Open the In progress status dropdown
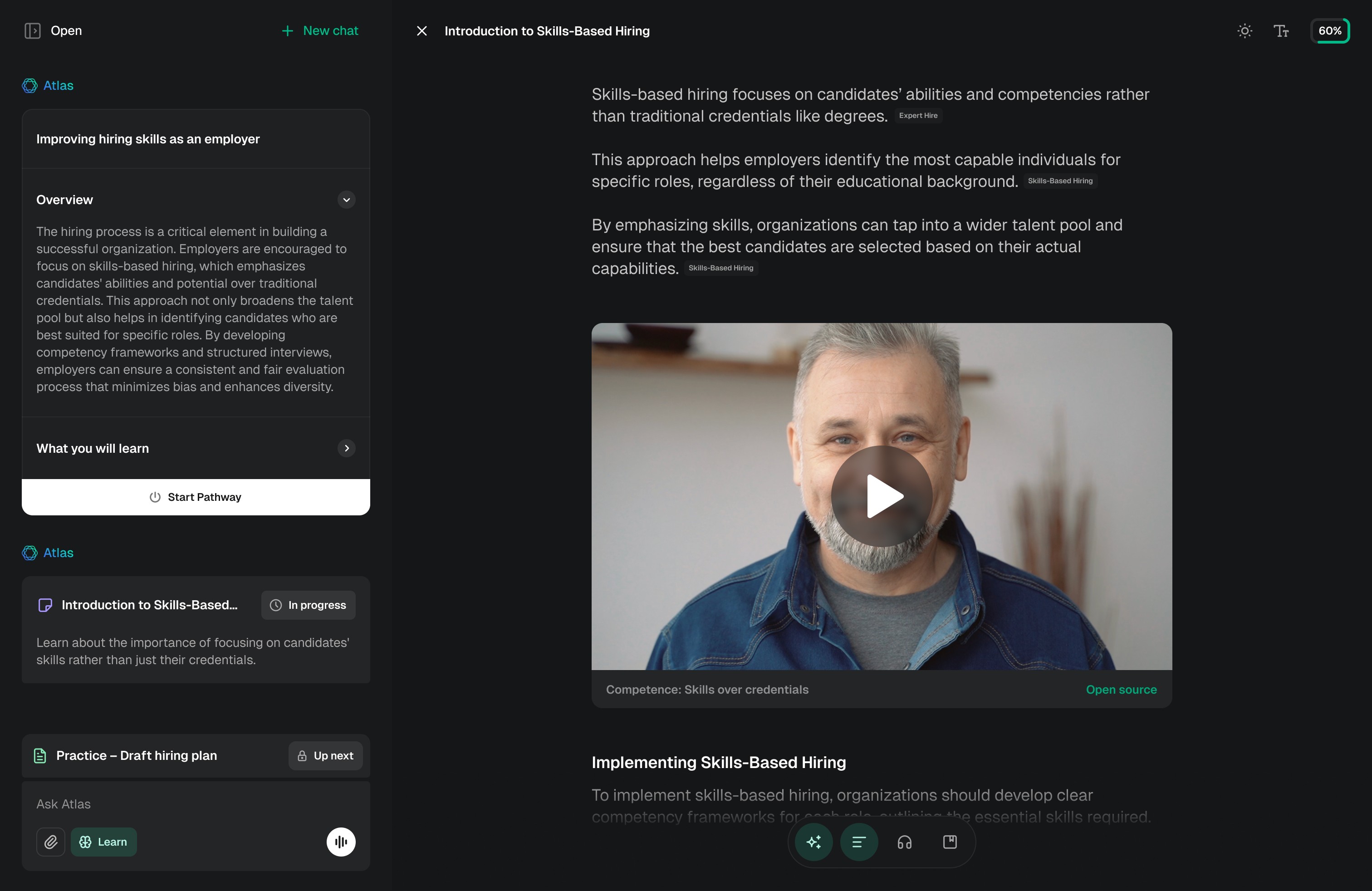The image size is (1372, 891). (x=308, y=605)
